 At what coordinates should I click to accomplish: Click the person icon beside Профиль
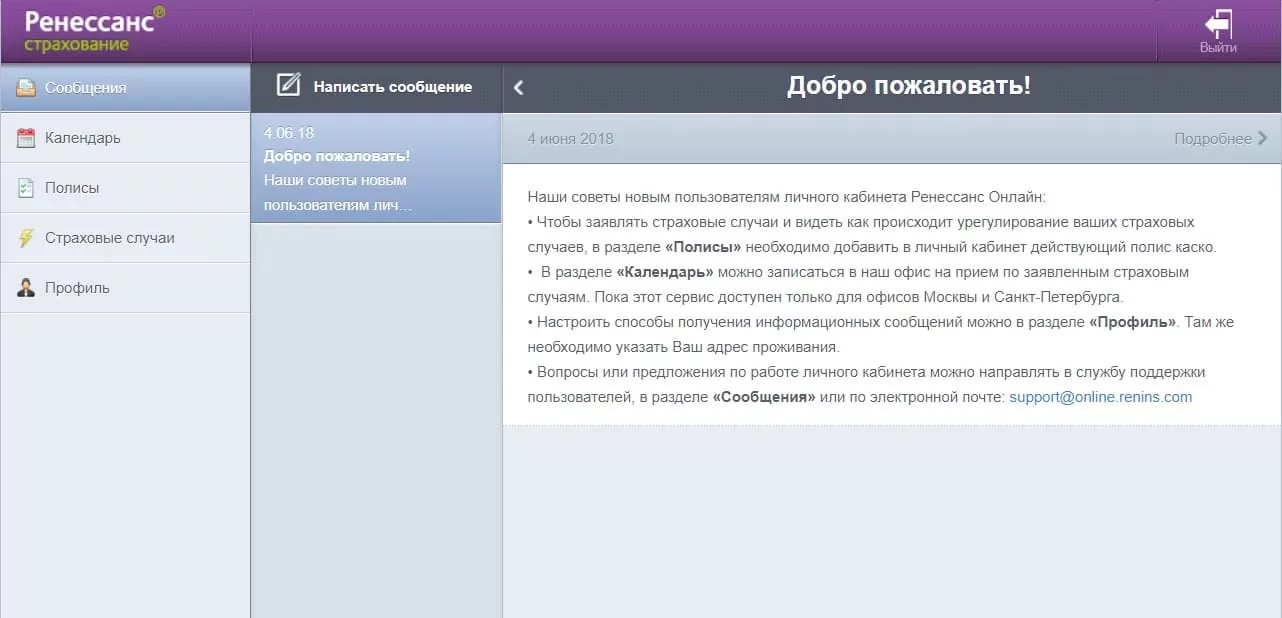point(26,288)
